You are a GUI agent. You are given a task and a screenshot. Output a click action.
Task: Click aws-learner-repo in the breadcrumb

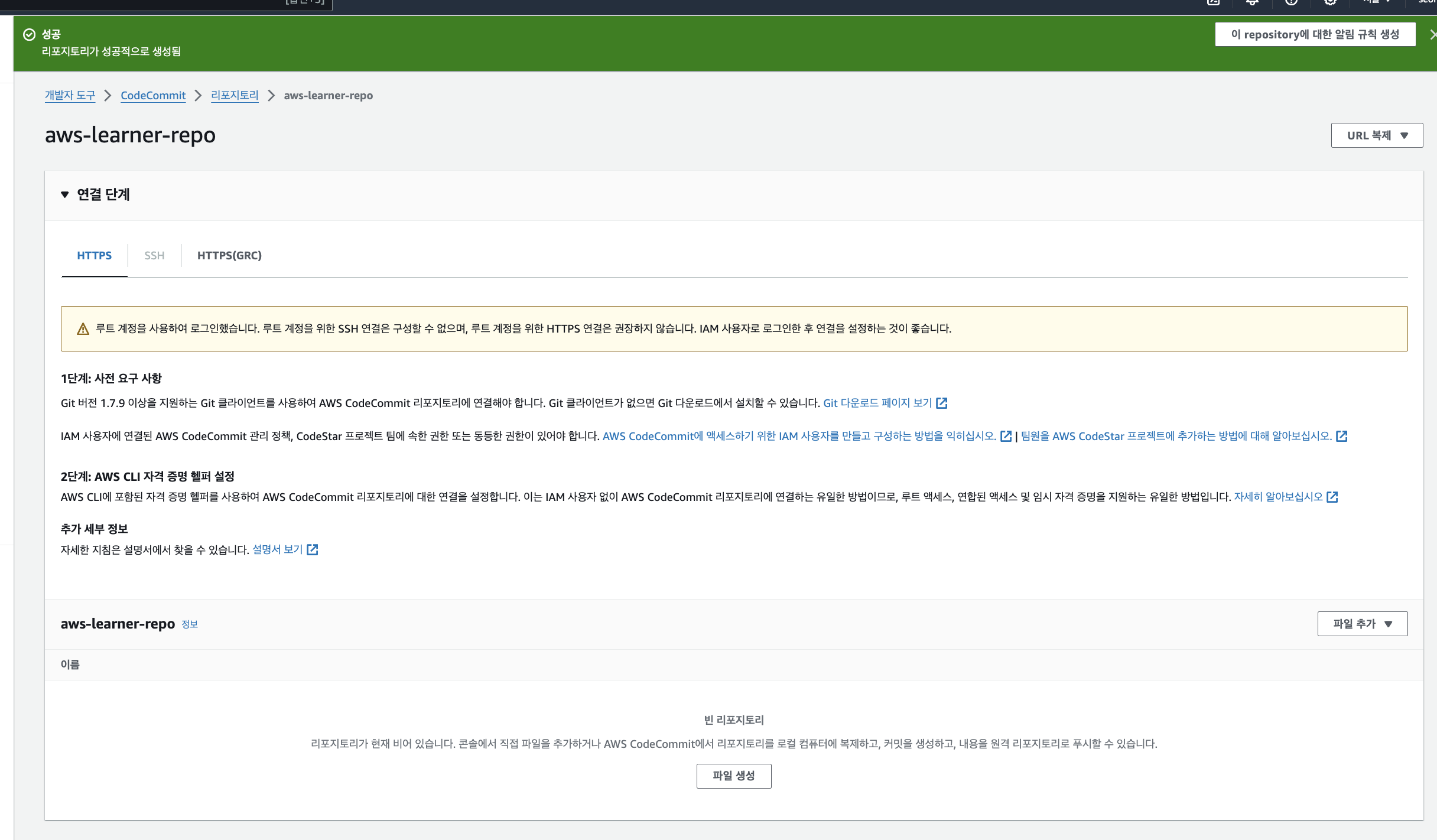(328, 95)
